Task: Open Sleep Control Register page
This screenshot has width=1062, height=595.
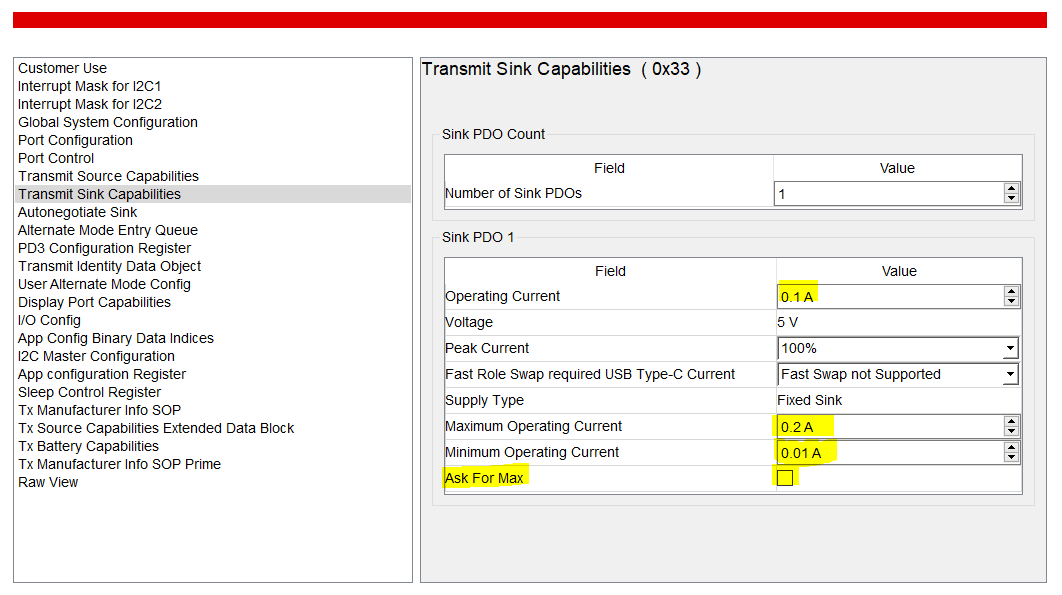Action: coord(89,392)
